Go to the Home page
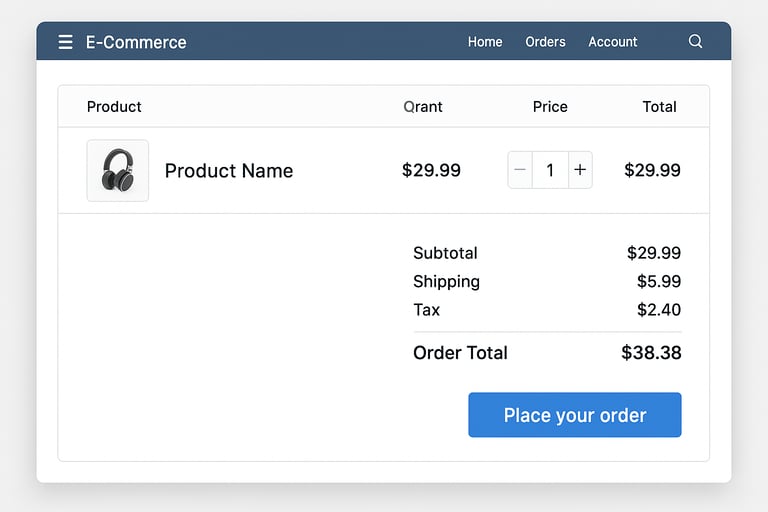768x512 pixels. 485,42
